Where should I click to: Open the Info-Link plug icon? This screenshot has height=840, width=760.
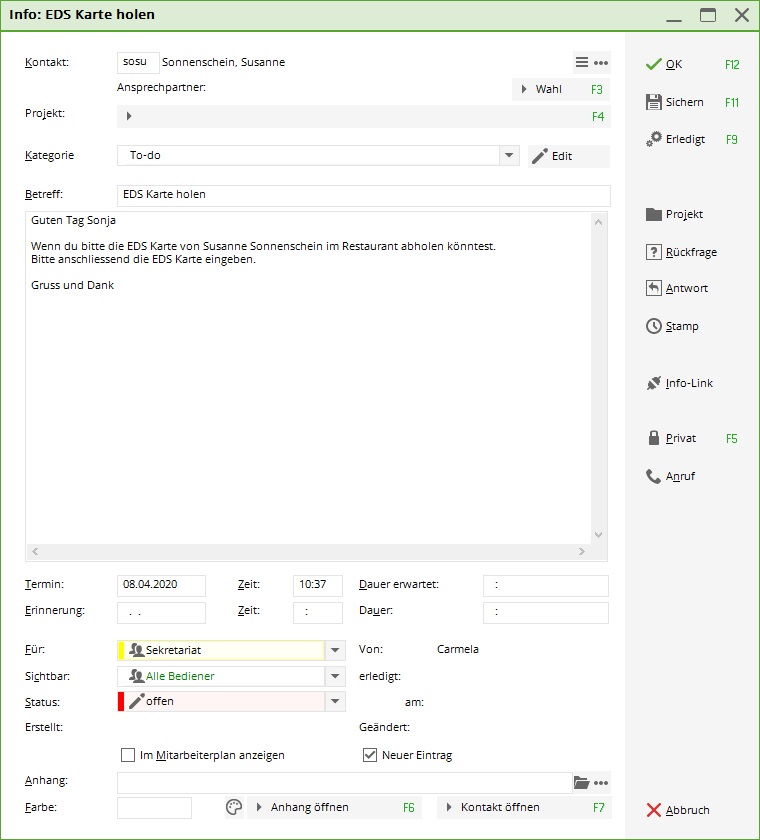(x=654, y=383)
